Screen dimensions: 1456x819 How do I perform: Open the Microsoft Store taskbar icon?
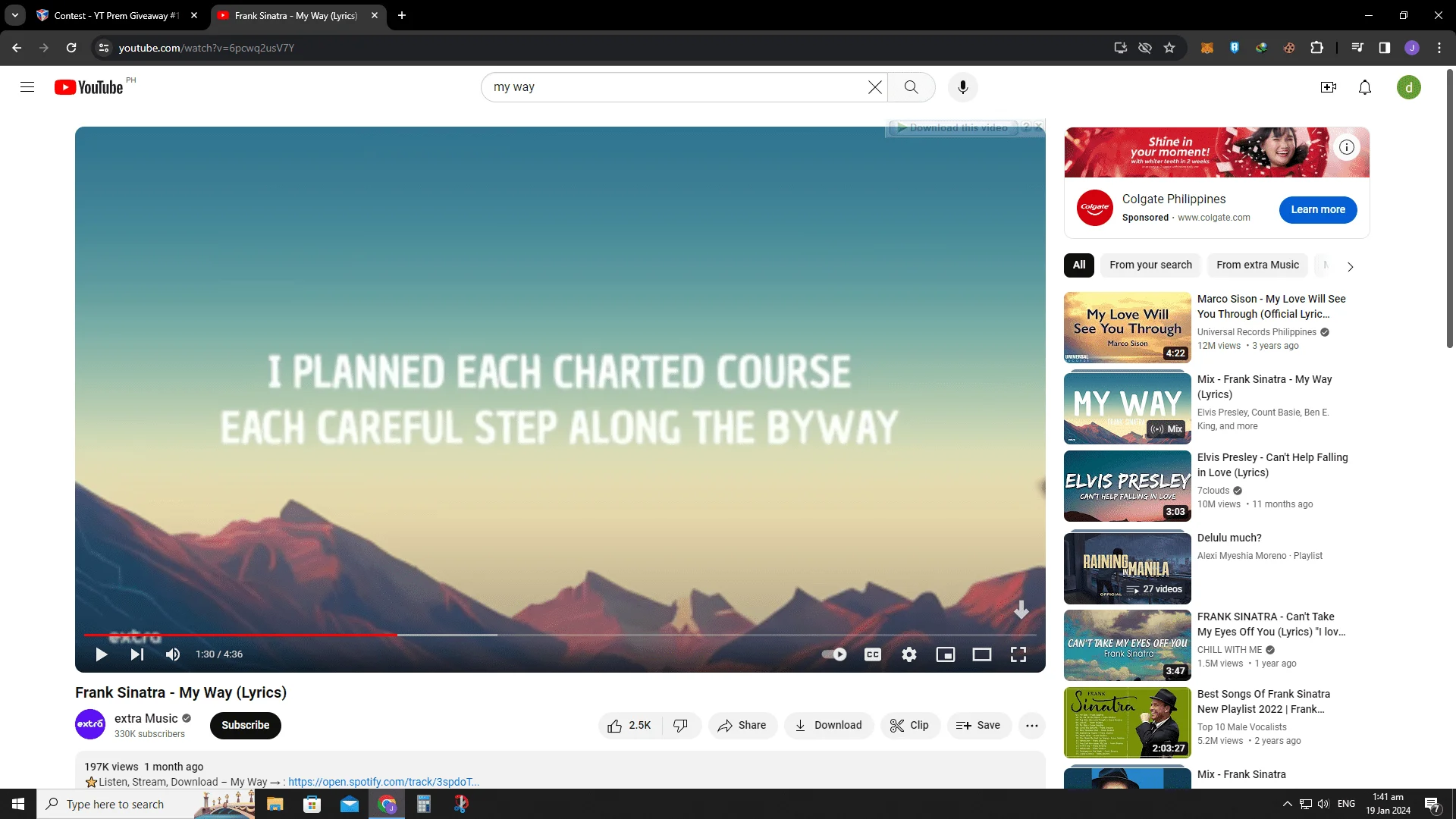tap(312, 804)
